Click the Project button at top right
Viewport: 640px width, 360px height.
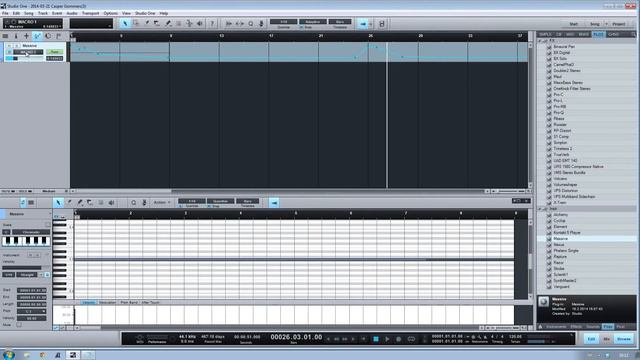[619, 24]
